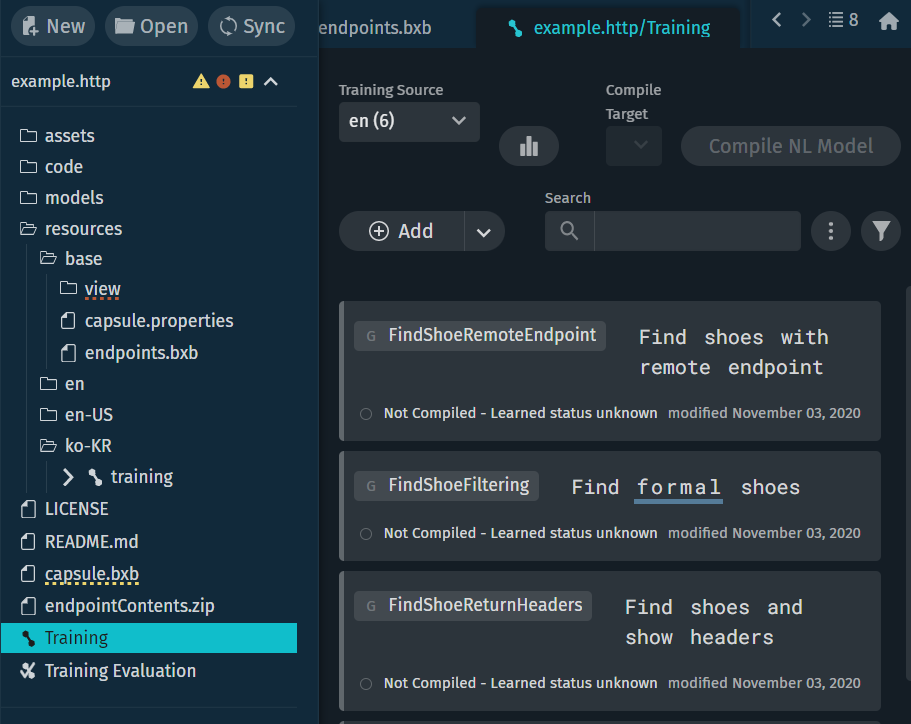Click into the Search input field
Image resolution: width=911 pixels, height=724 pixels.
pos(697,231)
